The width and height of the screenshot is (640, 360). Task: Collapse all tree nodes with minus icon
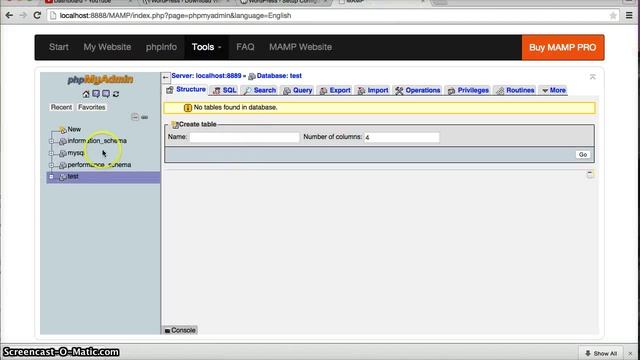(x=135, y=117)
